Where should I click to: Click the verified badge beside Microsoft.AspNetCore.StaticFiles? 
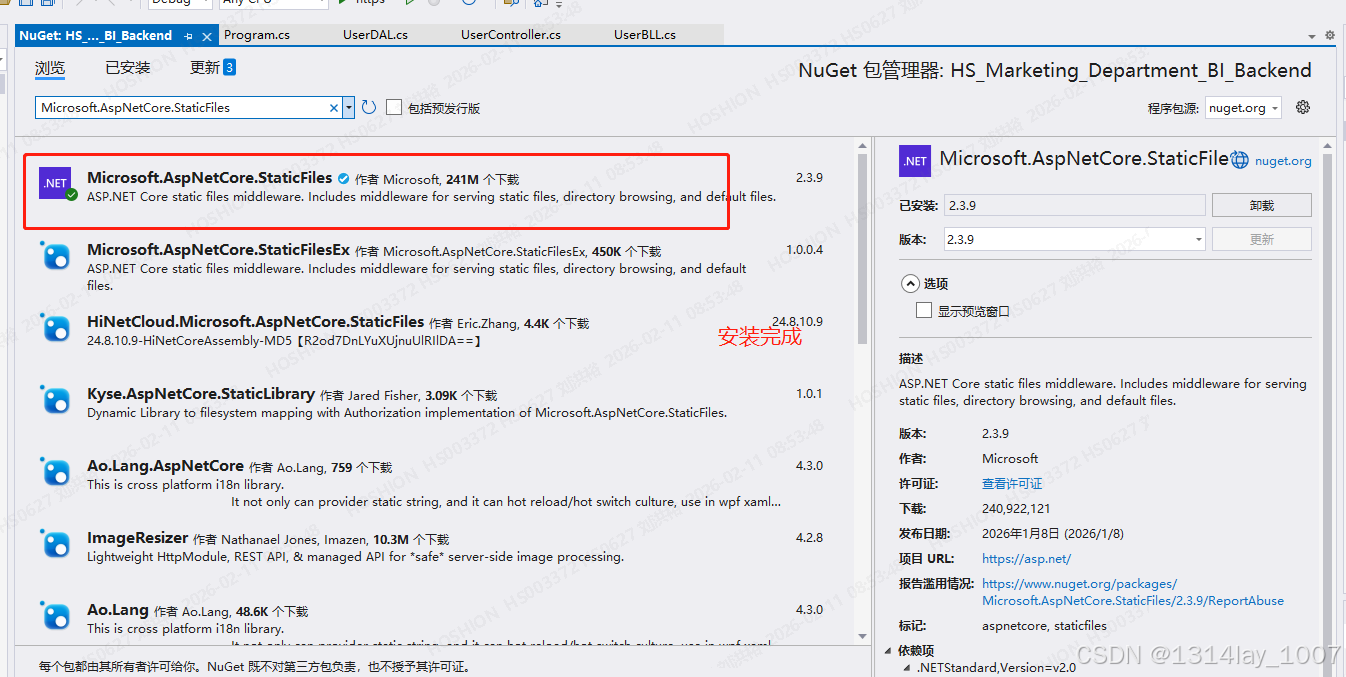[x=343, y=179]
